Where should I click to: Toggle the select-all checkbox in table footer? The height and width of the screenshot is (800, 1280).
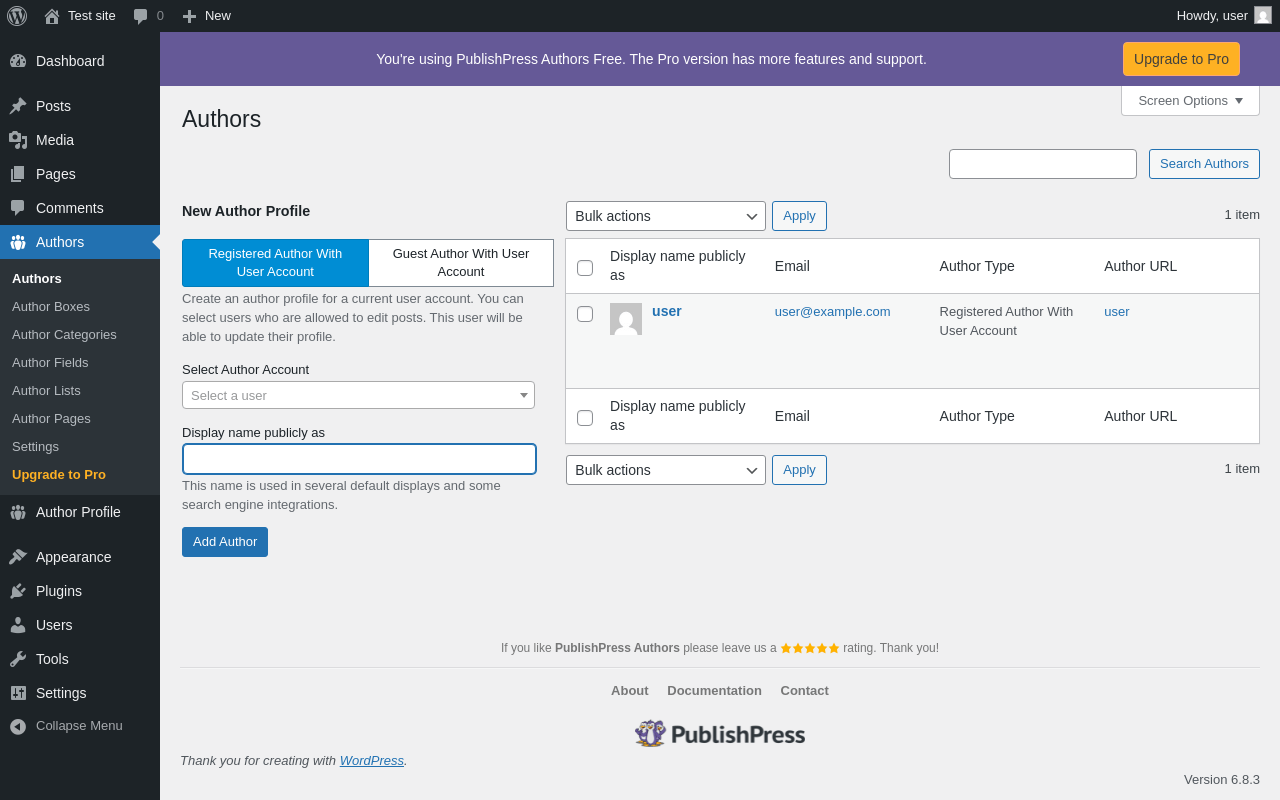pyautogui.click(x=585, y=417)
